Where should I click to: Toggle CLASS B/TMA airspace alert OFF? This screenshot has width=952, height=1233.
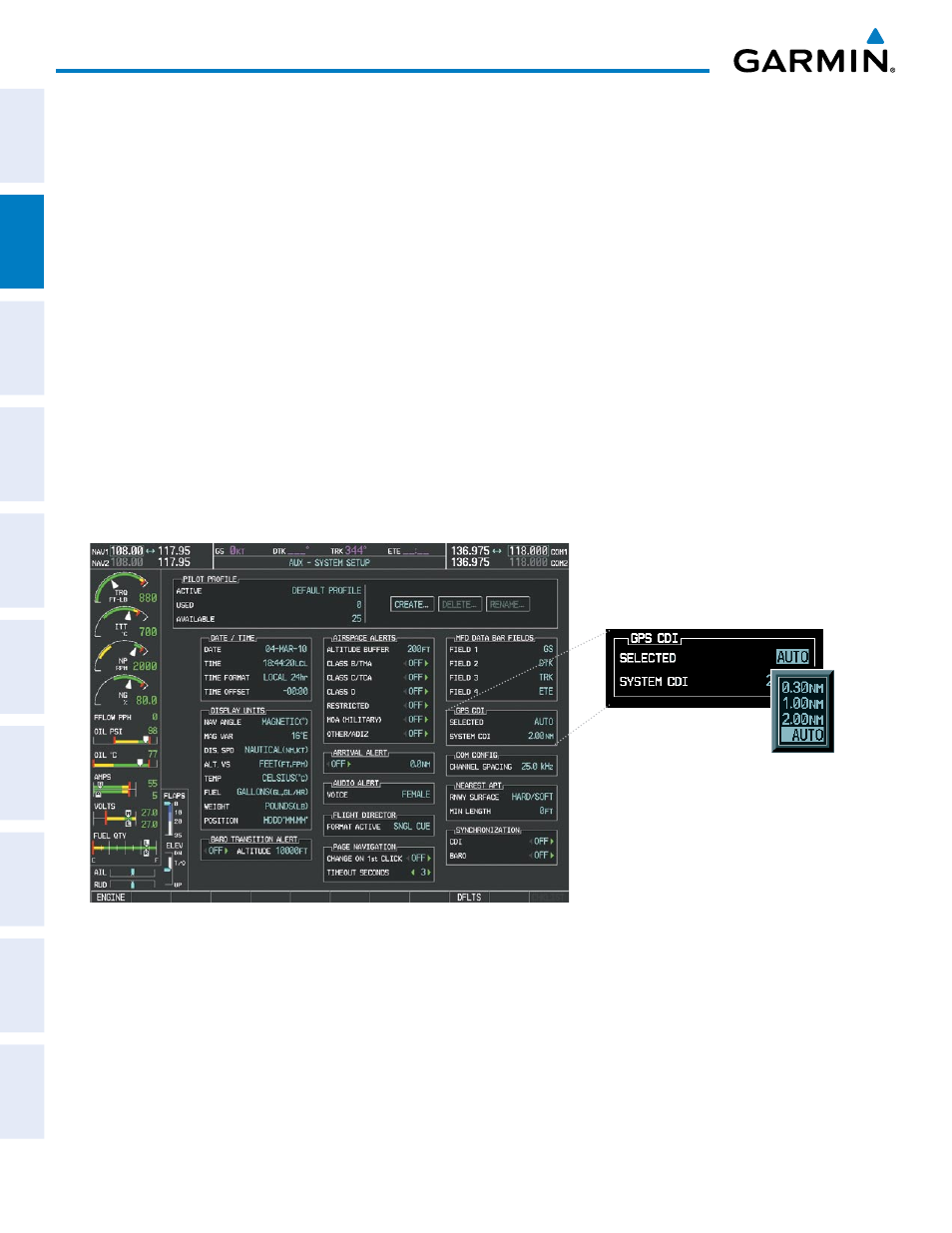417,663
